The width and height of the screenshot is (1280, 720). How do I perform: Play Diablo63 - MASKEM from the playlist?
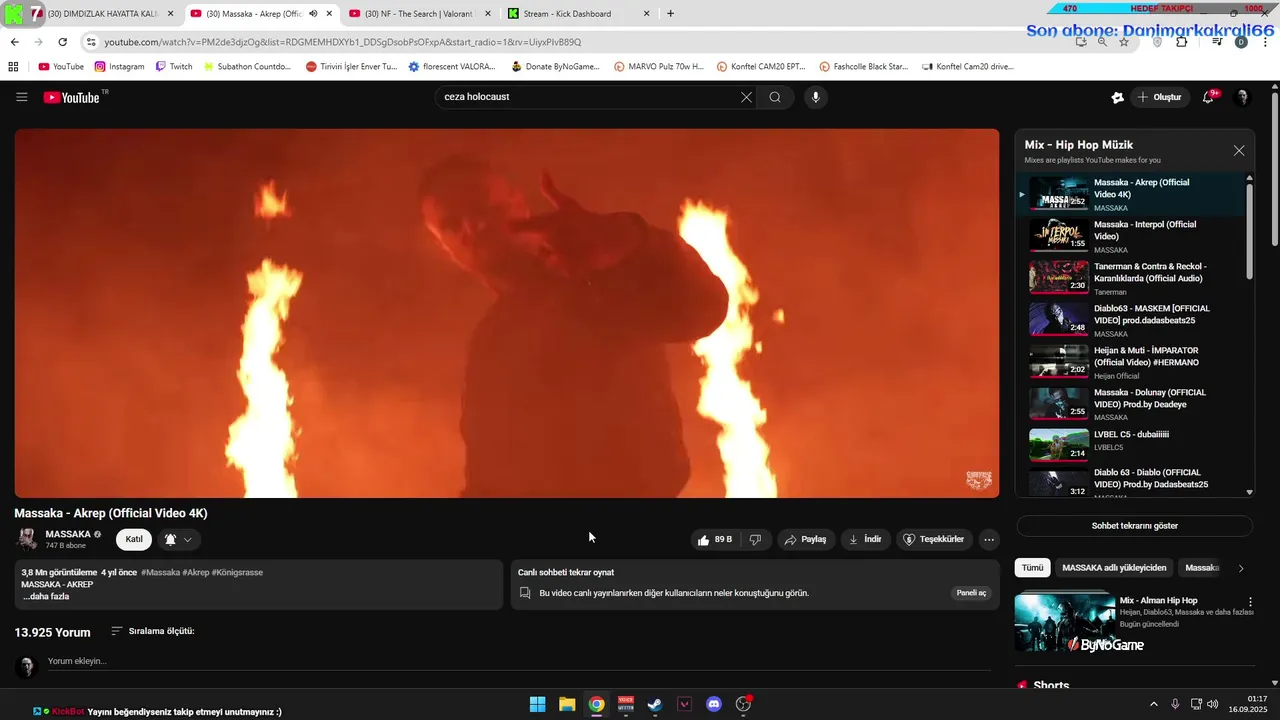click(x=1132, y=319)
